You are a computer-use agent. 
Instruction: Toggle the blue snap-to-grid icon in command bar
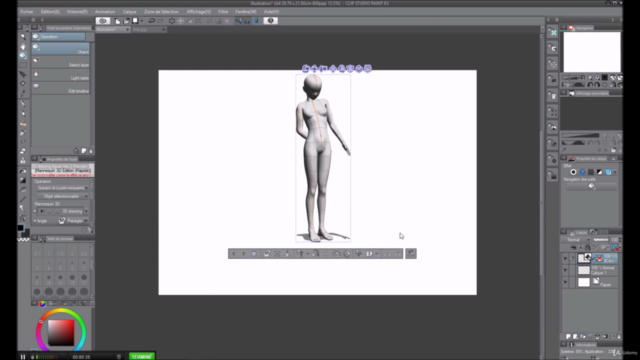(256, 21)
